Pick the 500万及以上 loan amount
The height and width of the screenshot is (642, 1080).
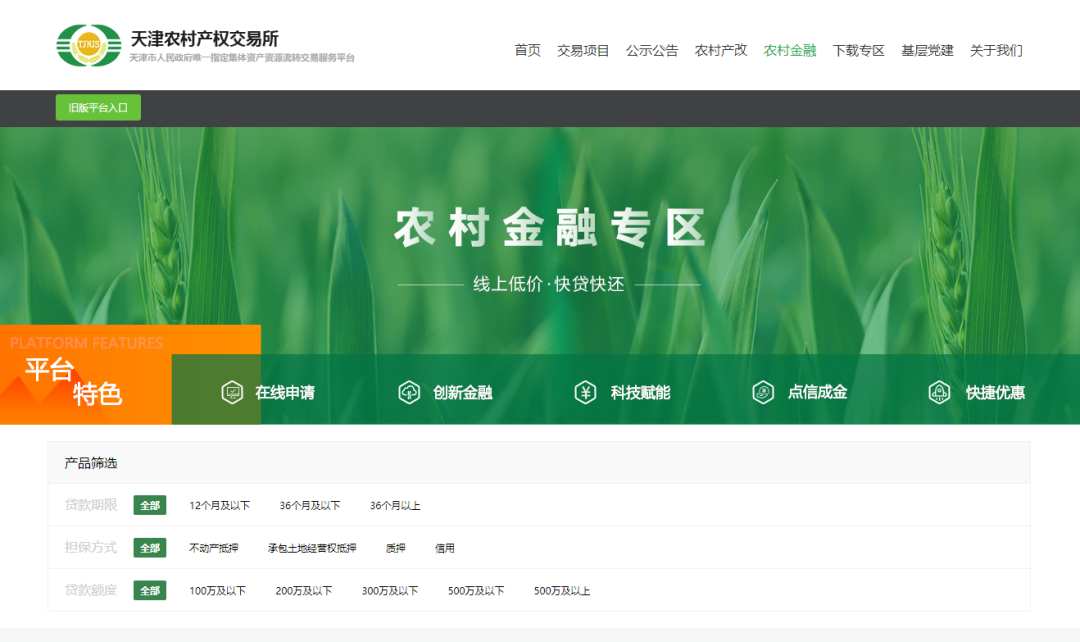click(562, 591)
